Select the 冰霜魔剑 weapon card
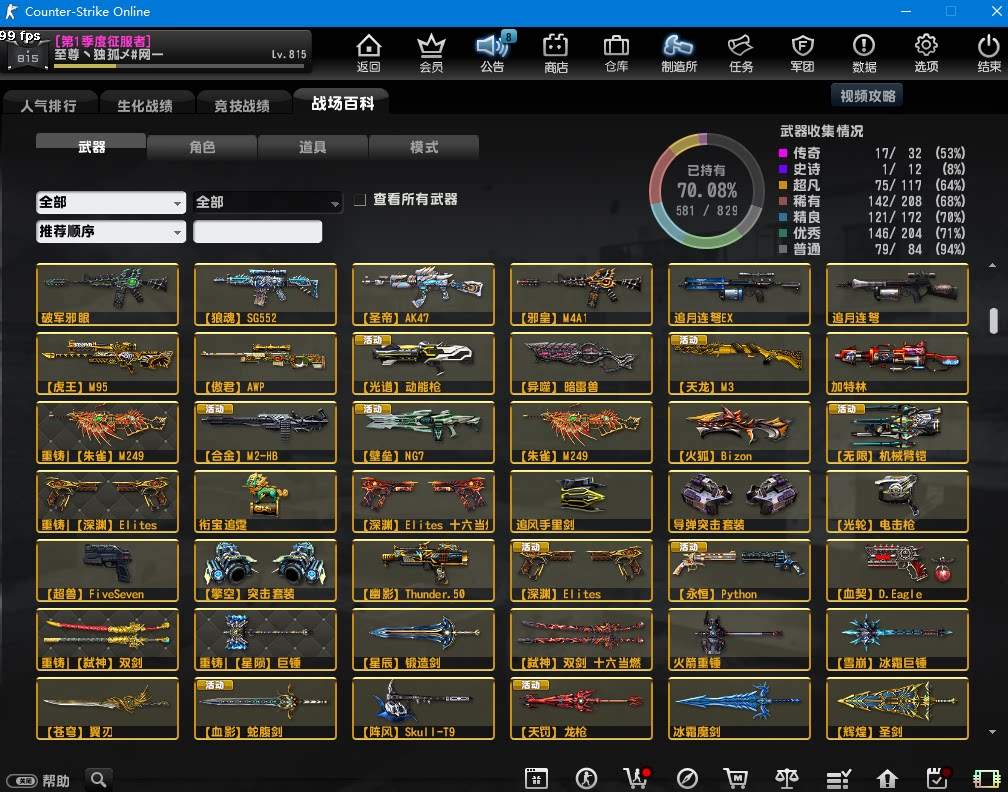The height and width of the screenshot is (792, 1008). click(x=739, y=708)
